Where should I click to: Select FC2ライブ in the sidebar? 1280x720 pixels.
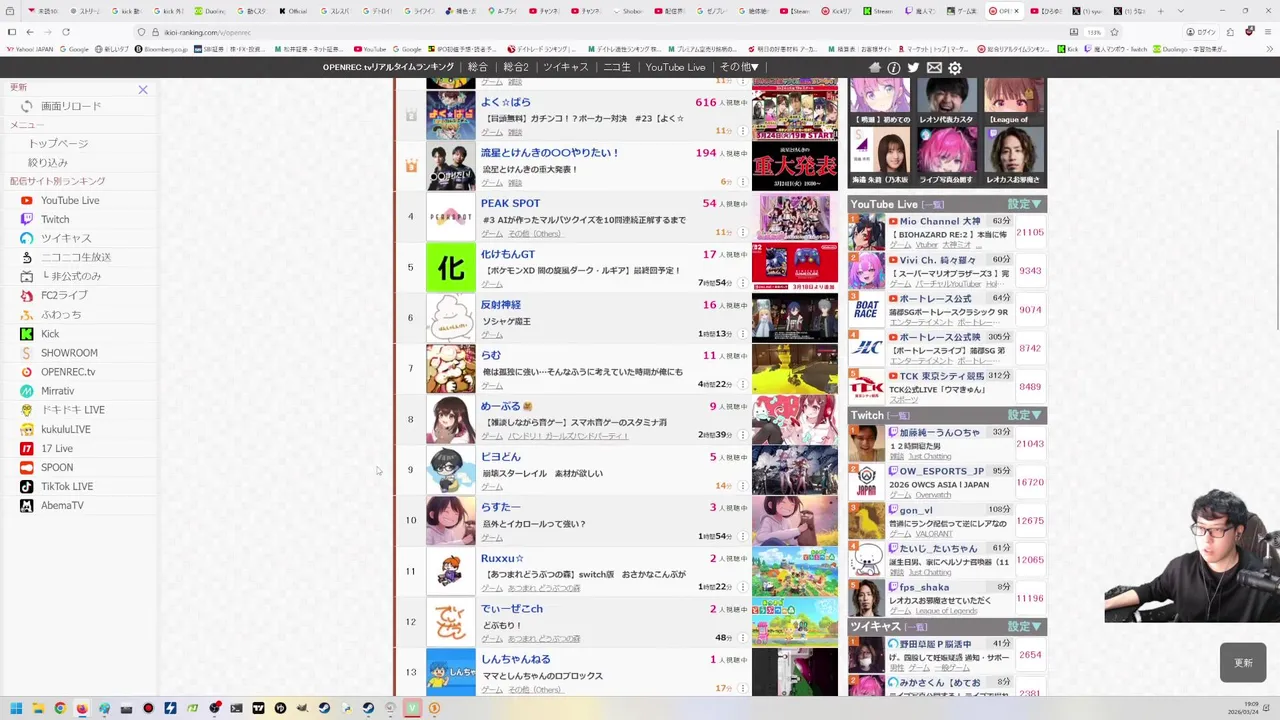click(64, 295)
